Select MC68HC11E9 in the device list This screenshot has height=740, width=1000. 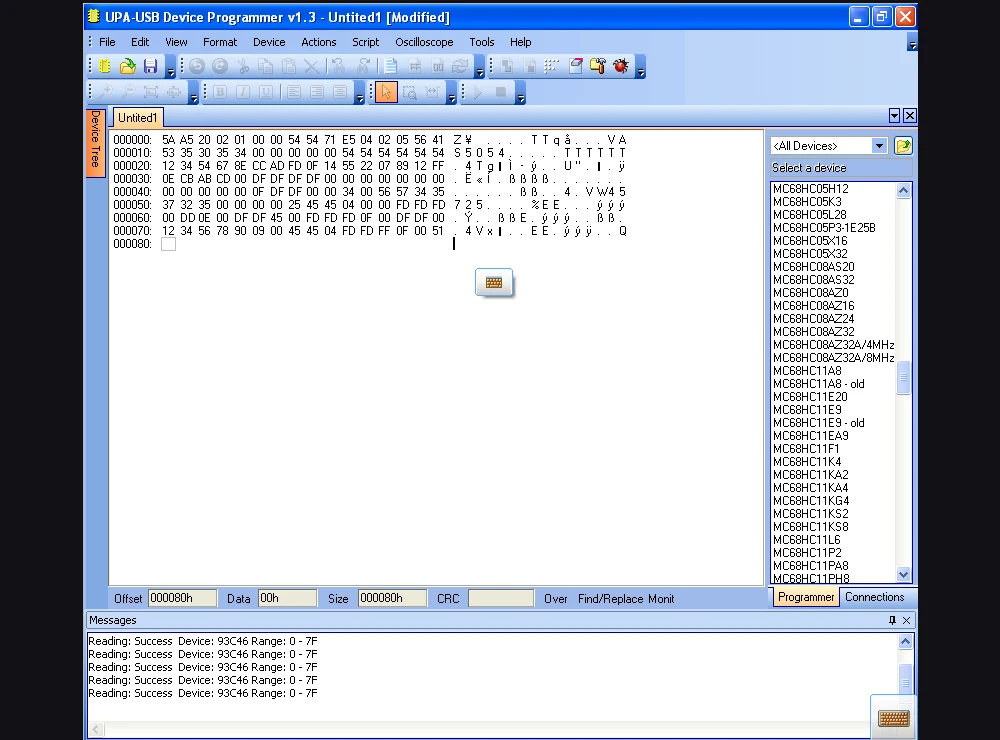pos(807,410)
